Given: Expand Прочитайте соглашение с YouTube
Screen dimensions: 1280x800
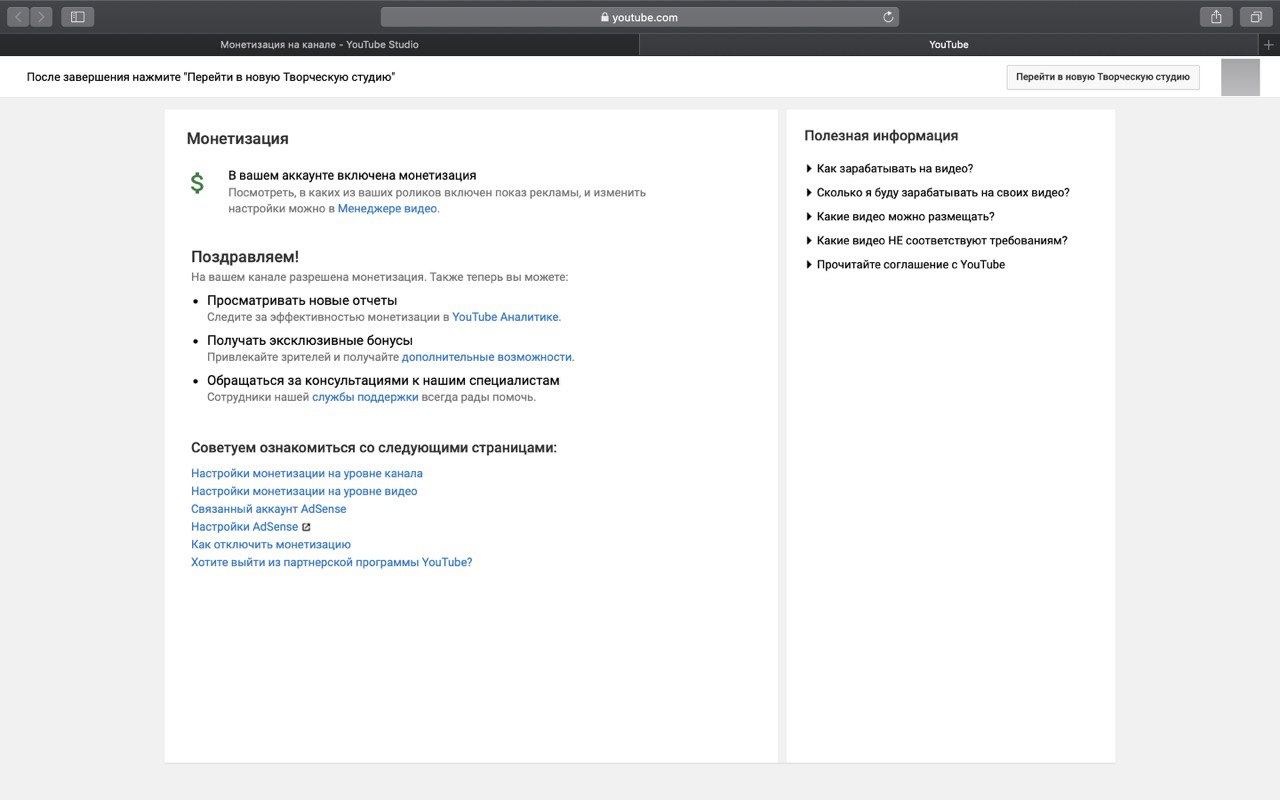Looking at the screenshot, I should [905, 265].
